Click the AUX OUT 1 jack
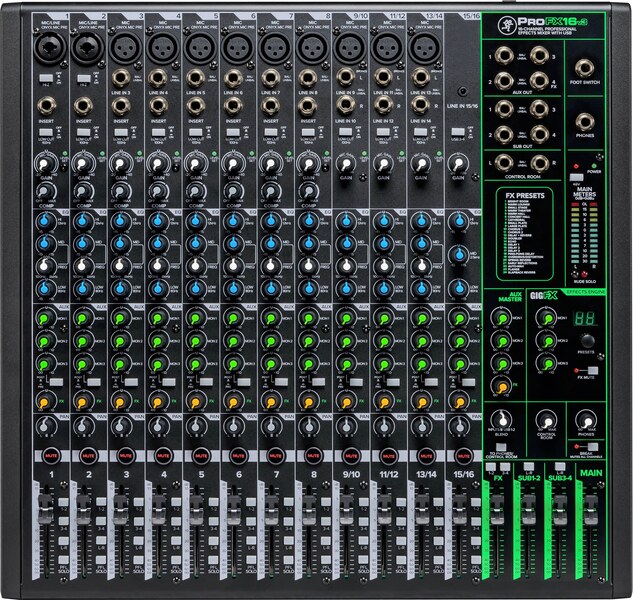 [504, 56]
